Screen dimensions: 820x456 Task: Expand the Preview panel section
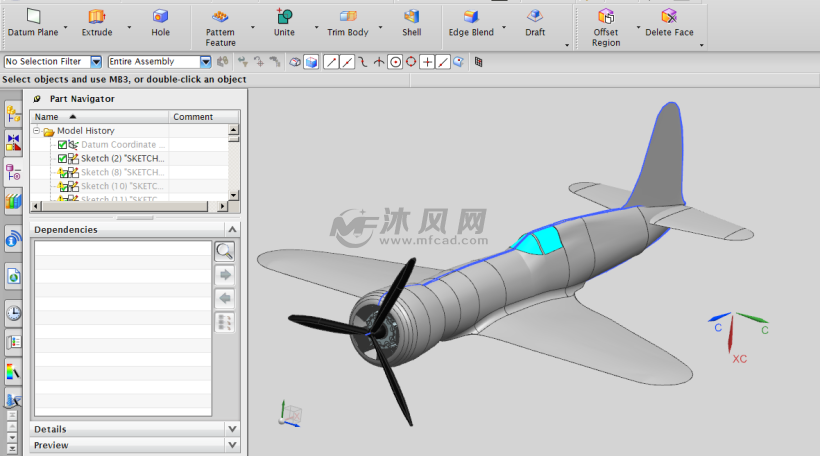[232, 445]
